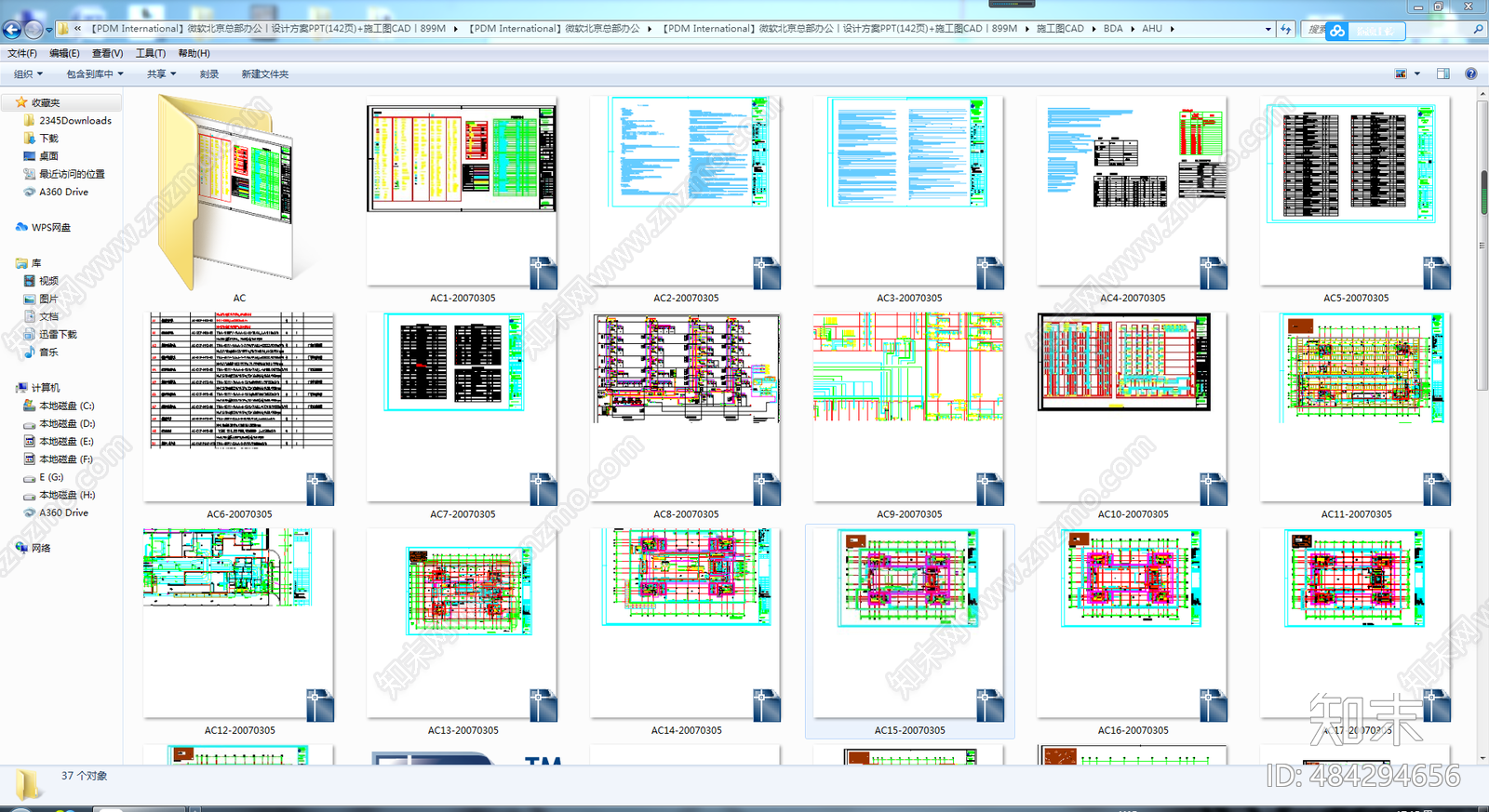Expand the 包含到库中 dropdown
Image resolution: width=1489 pixels, height=812 pixels.
click(x=94, y=73)
